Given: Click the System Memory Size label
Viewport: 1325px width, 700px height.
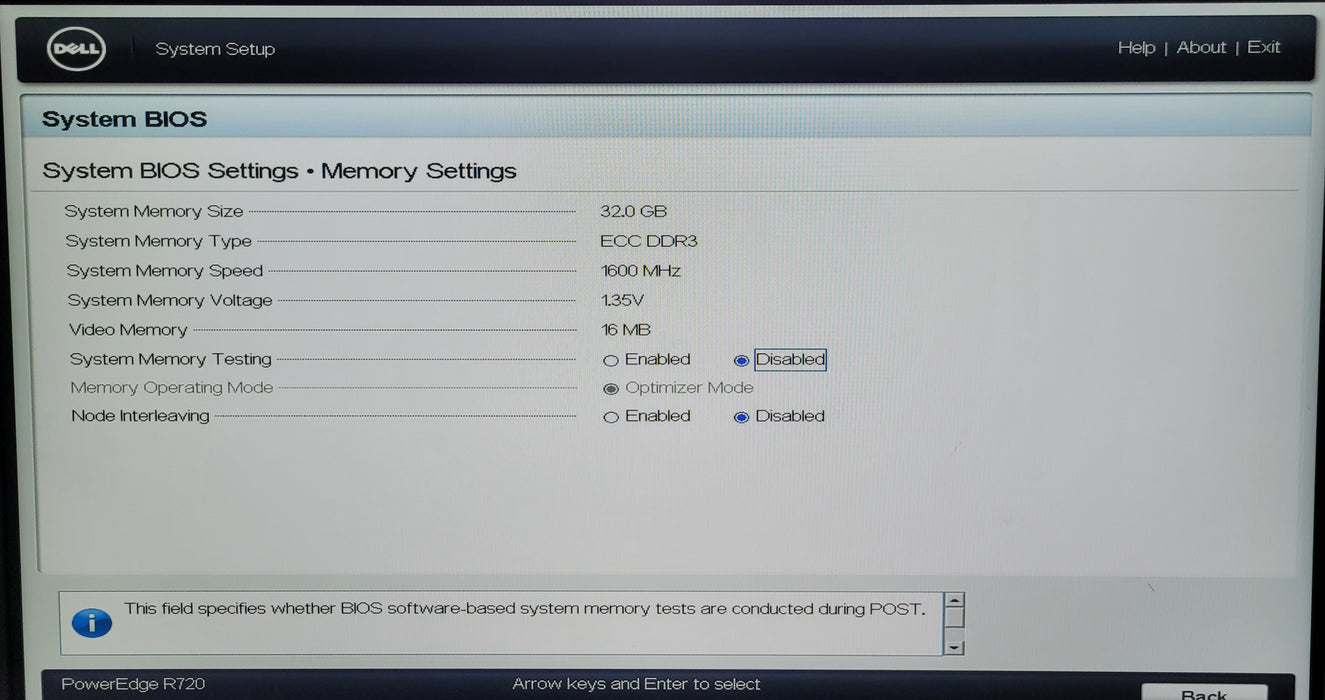Looking at the screenshot, I should (x=154, y=211).
